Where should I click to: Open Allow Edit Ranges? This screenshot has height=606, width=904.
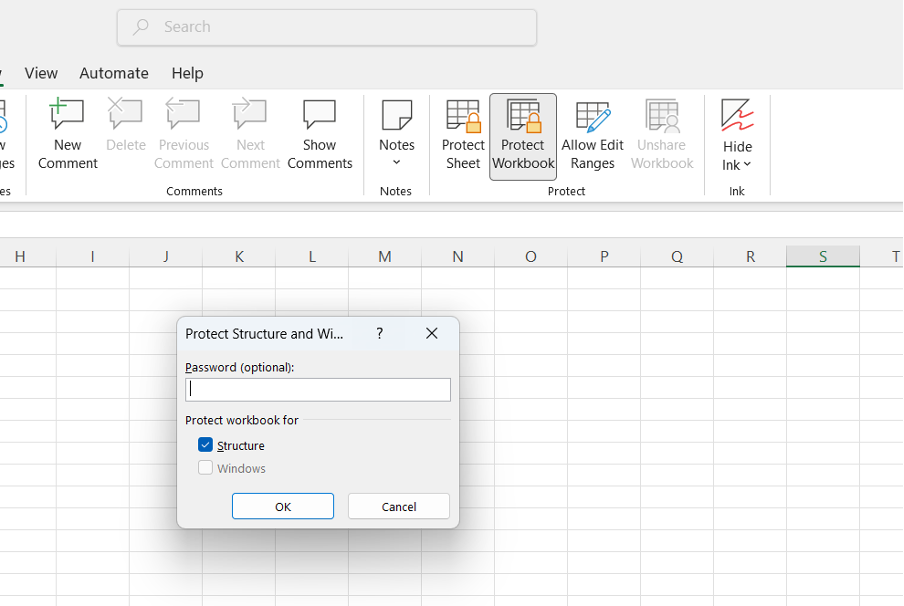pos(592,116)
